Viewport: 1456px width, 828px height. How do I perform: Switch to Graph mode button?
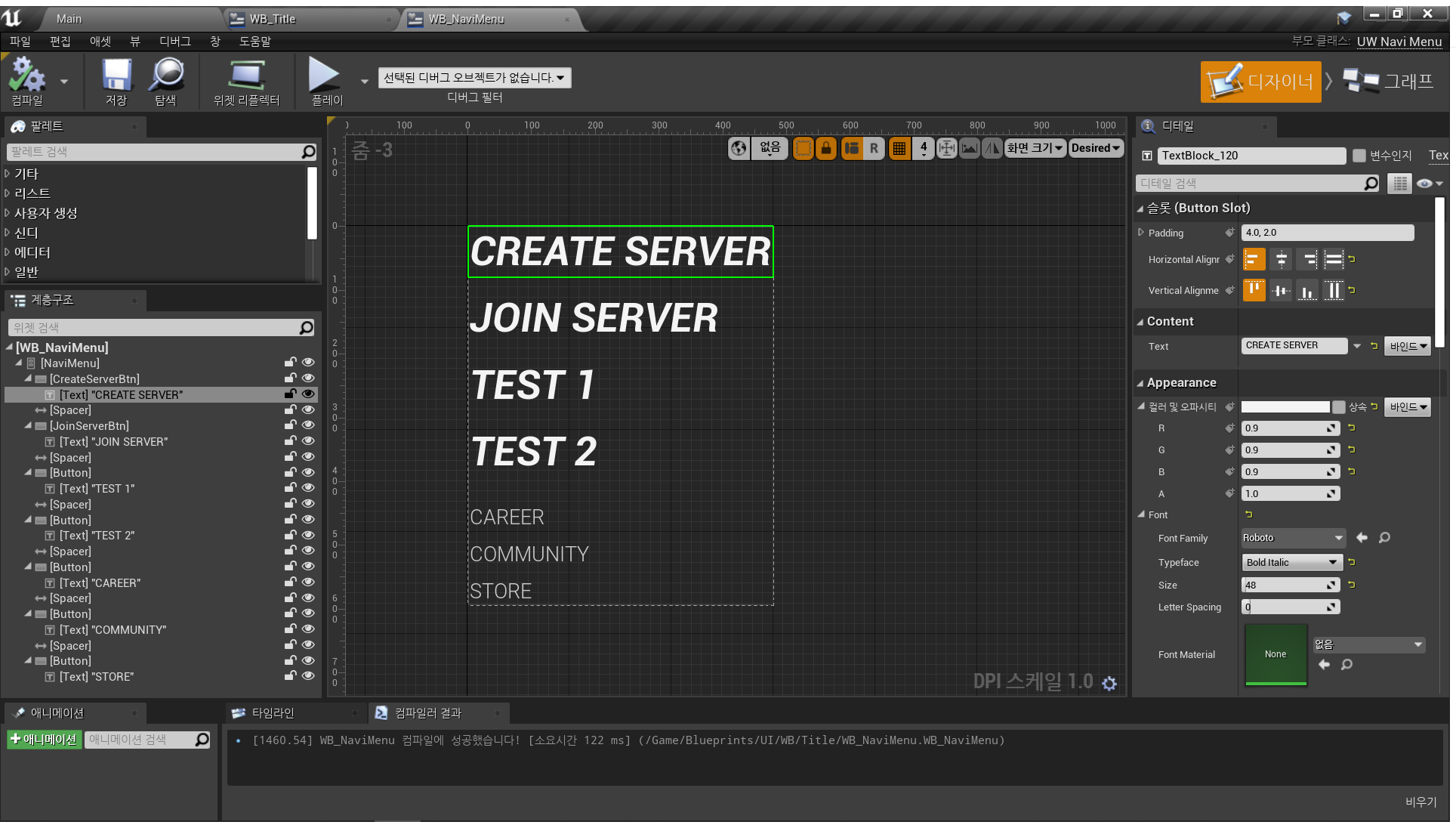(x=1389, y=82)
